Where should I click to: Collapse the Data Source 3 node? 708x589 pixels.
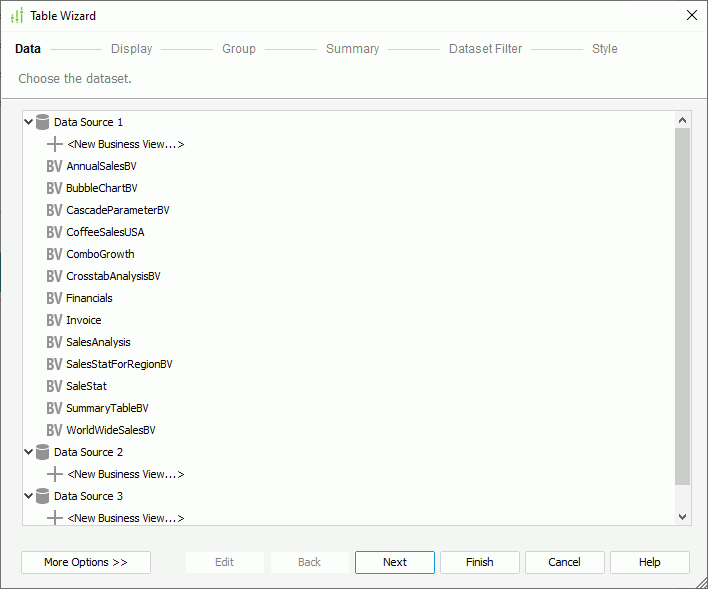pyautogui.click(x=28, y=496)
